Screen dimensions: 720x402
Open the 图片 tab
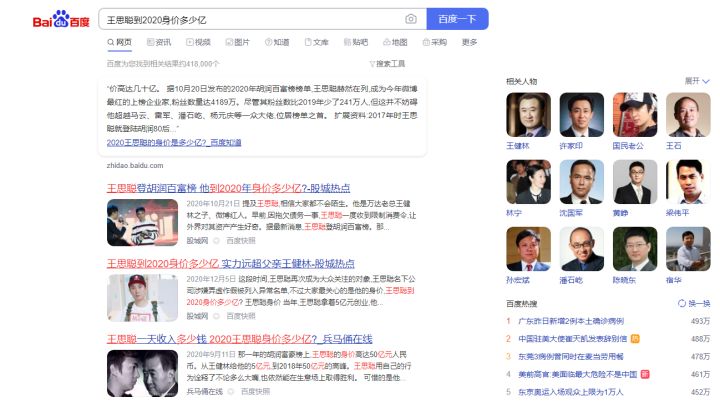point(237,42)
